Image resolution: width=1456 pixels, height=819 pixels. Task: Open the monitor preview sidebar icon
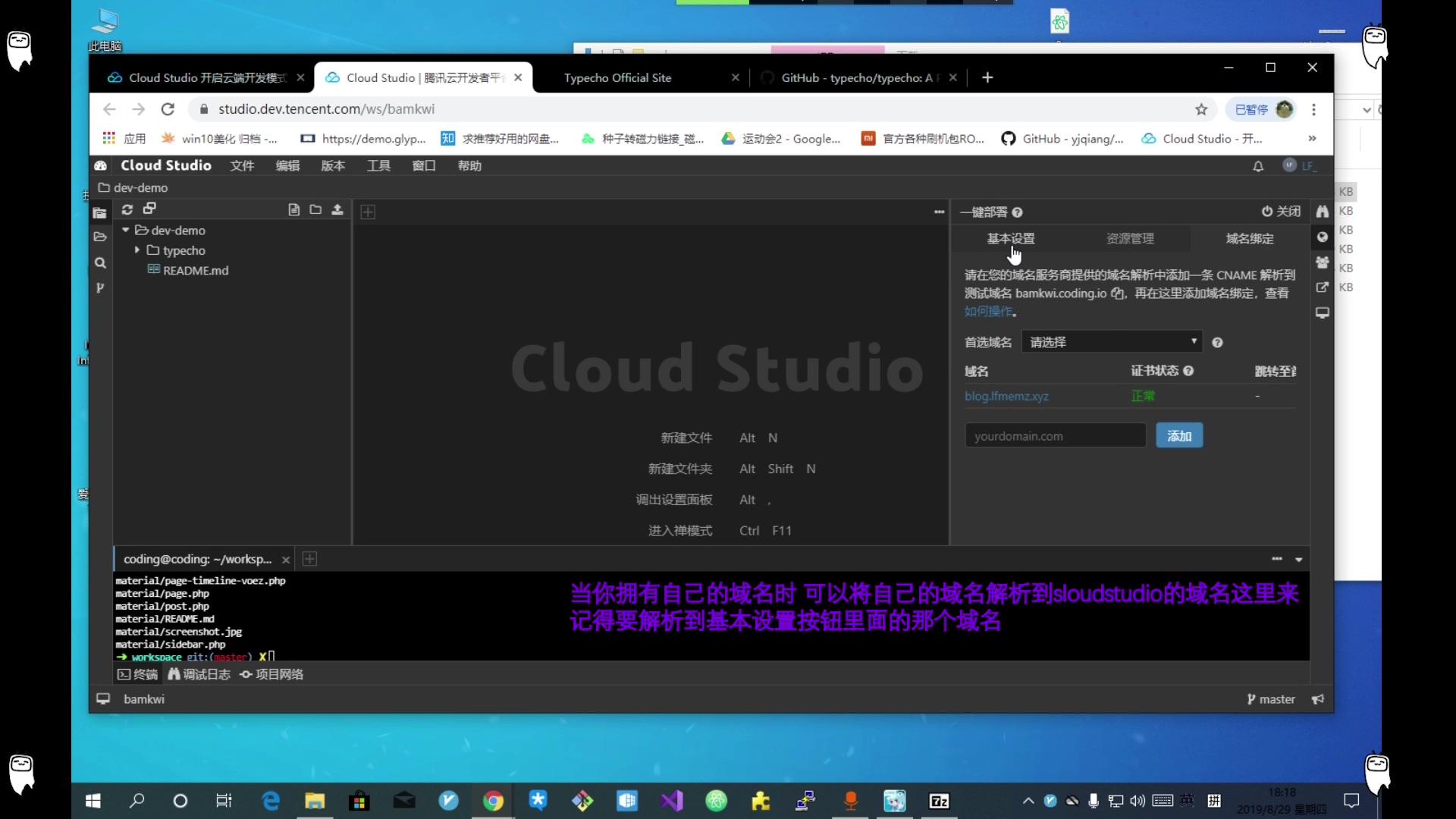click(x=1323, y=312)
